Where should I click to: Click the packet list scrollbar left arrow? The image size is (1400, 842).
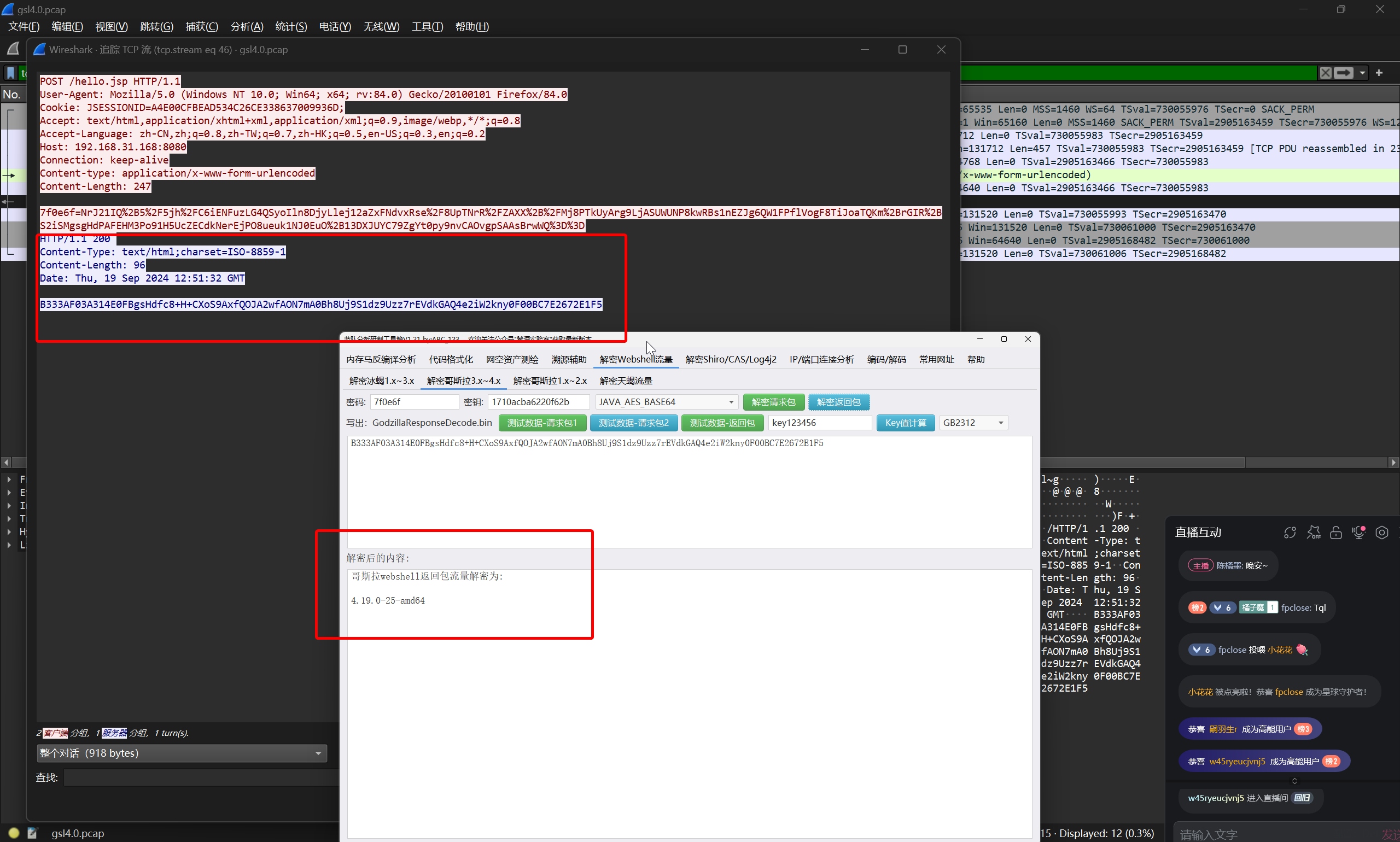click(x=6, y=462)
